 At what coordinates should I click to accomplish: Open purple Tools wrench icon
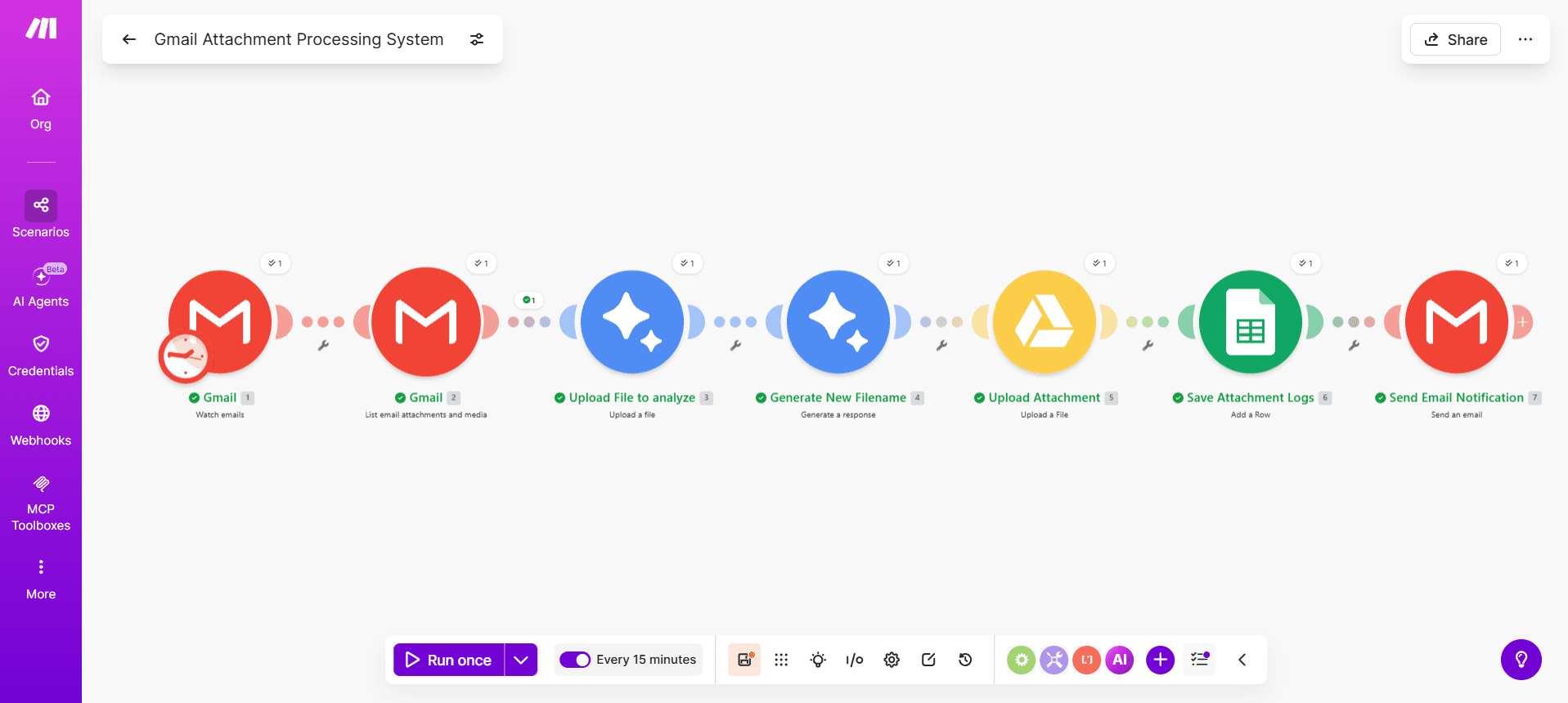point(1054,660)
